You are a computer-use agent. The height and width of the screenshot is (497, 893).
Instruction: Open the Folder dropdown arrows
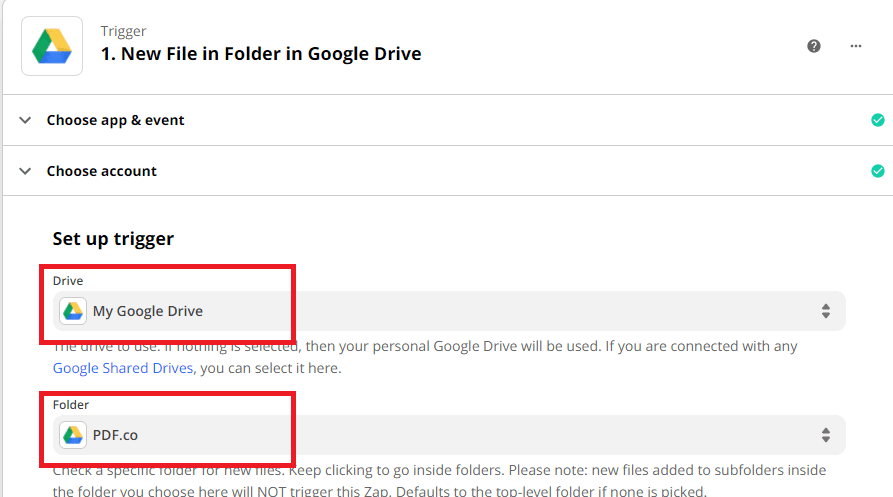pyautogui.click(x=825, y=435)
